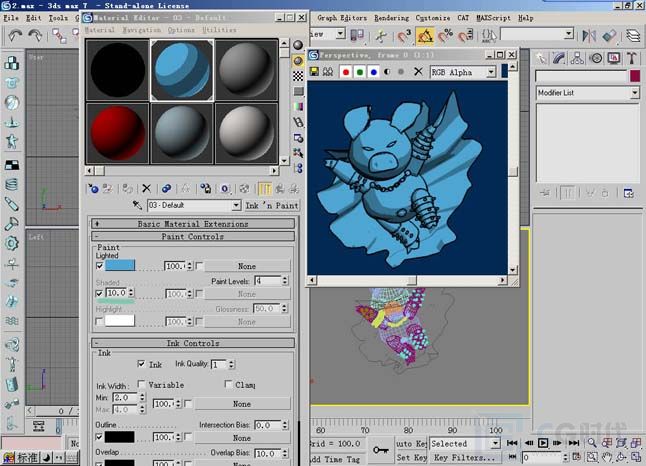Screen dimensions: 646x466
Task: Open the Display command panel tab
Action: (614, 59)
